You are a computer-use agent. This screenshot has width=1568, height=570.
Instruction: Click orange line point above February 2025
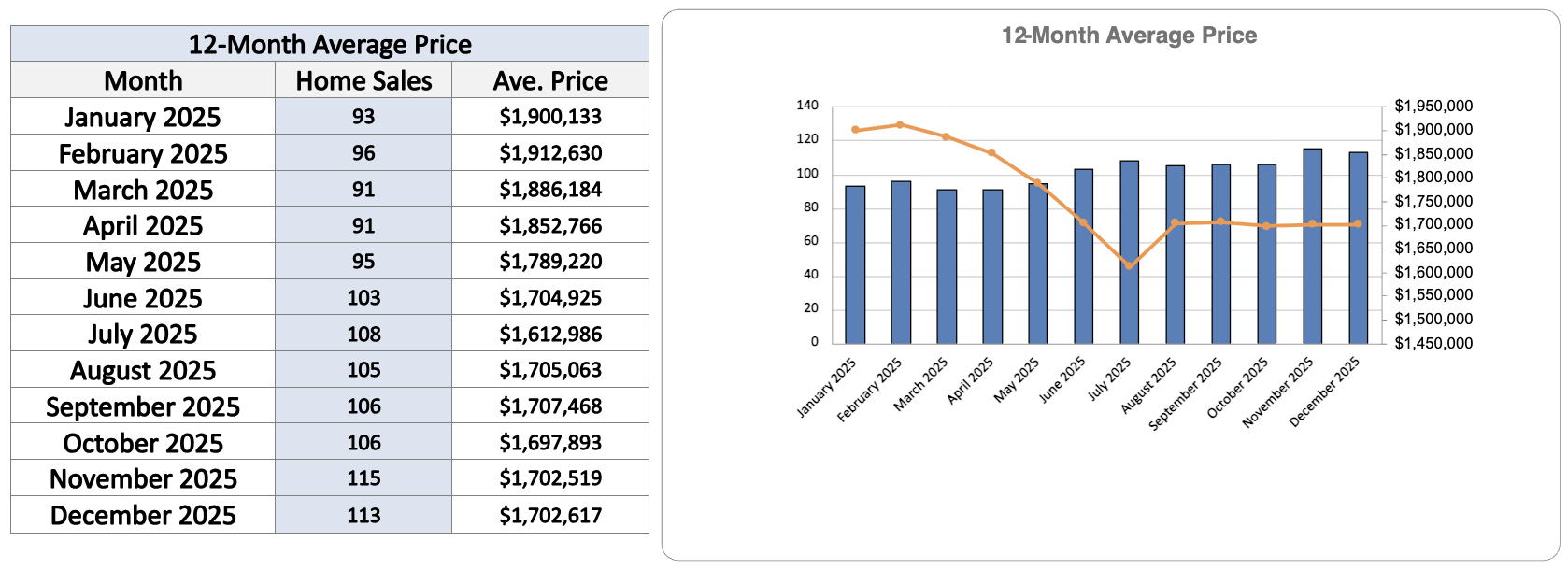click(x=900, y=124)
